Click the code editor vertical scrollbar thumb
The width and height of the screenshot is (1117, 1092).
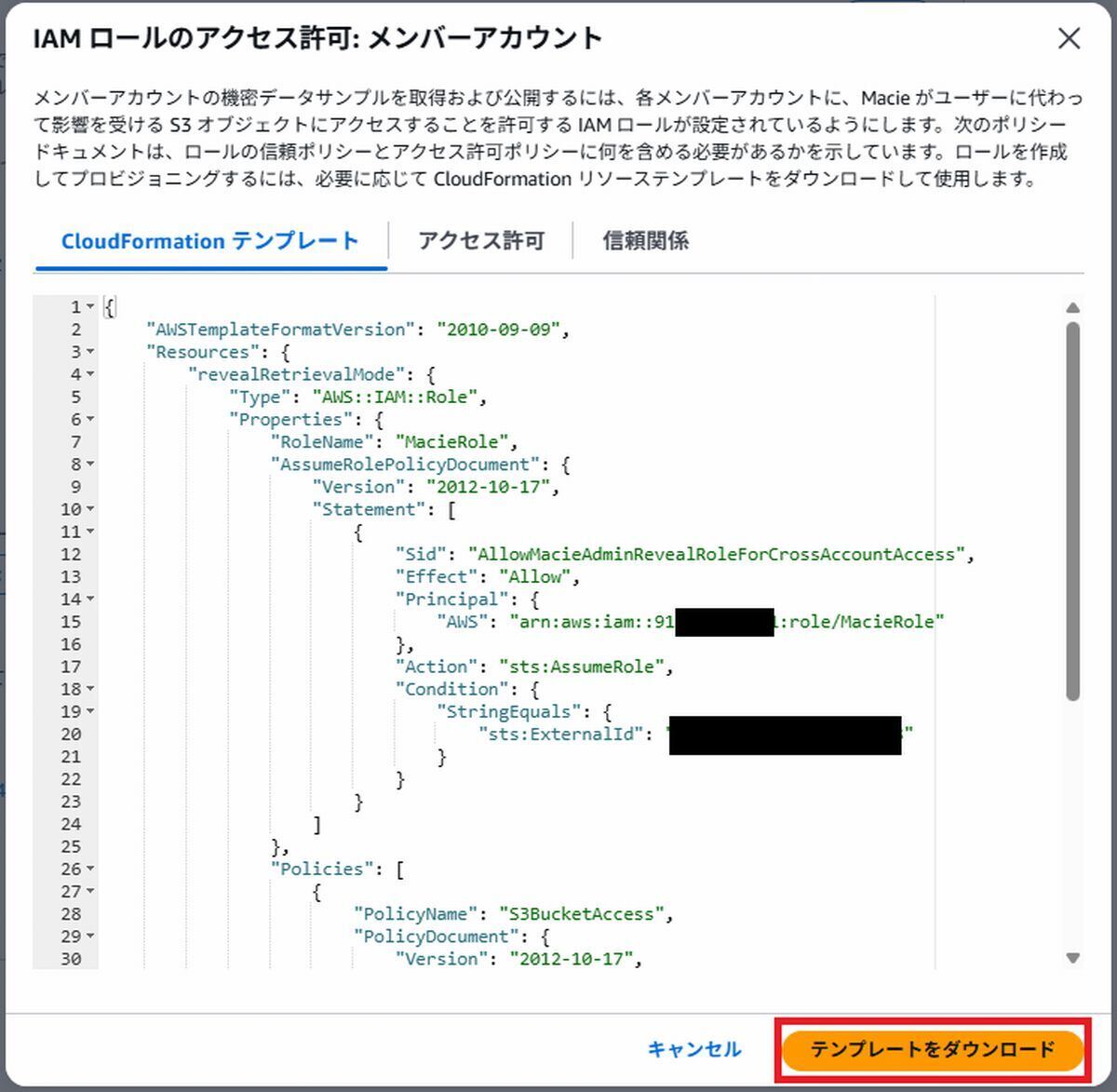tap(1073, 511)
